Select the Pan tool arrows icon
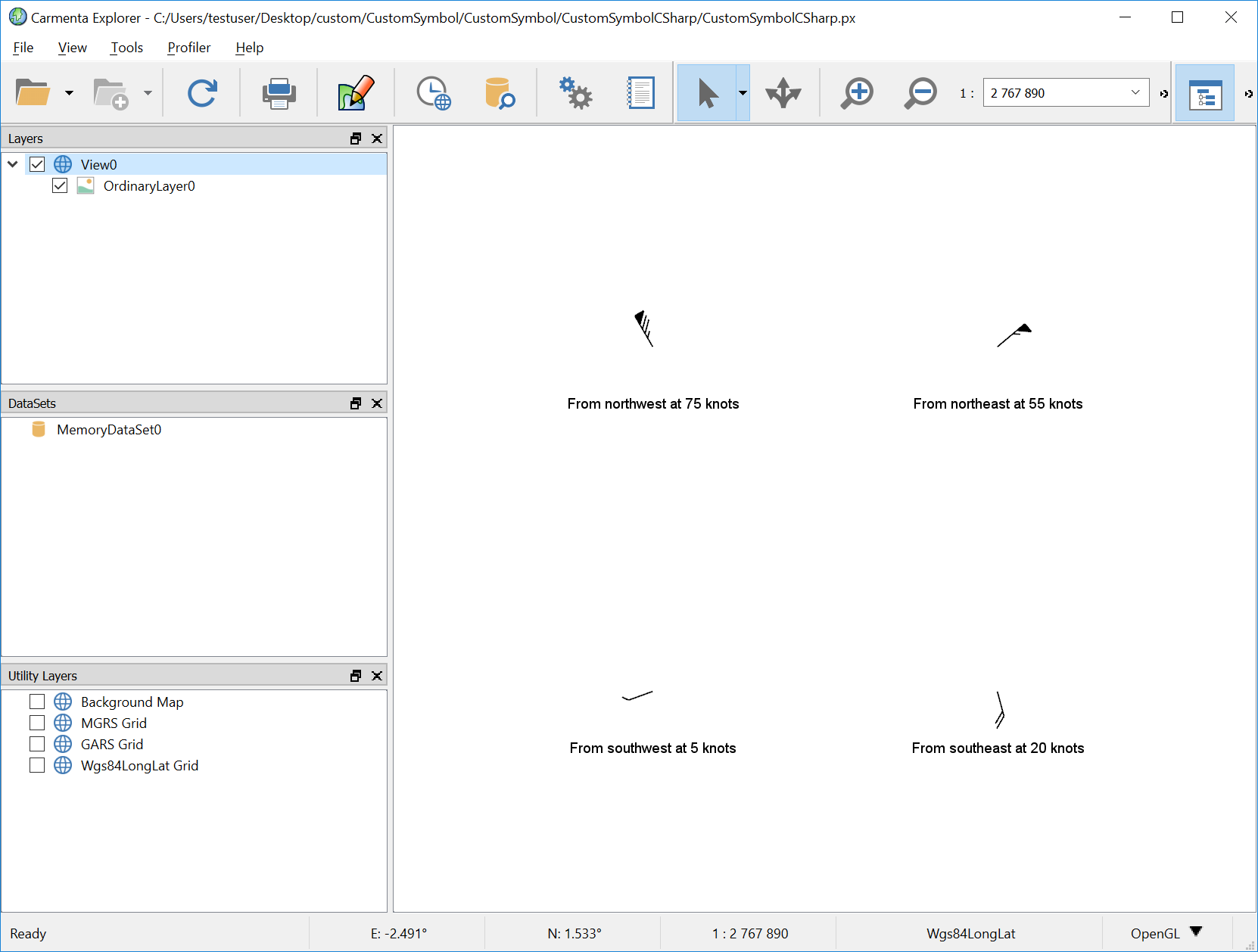 tap(783, 93)
